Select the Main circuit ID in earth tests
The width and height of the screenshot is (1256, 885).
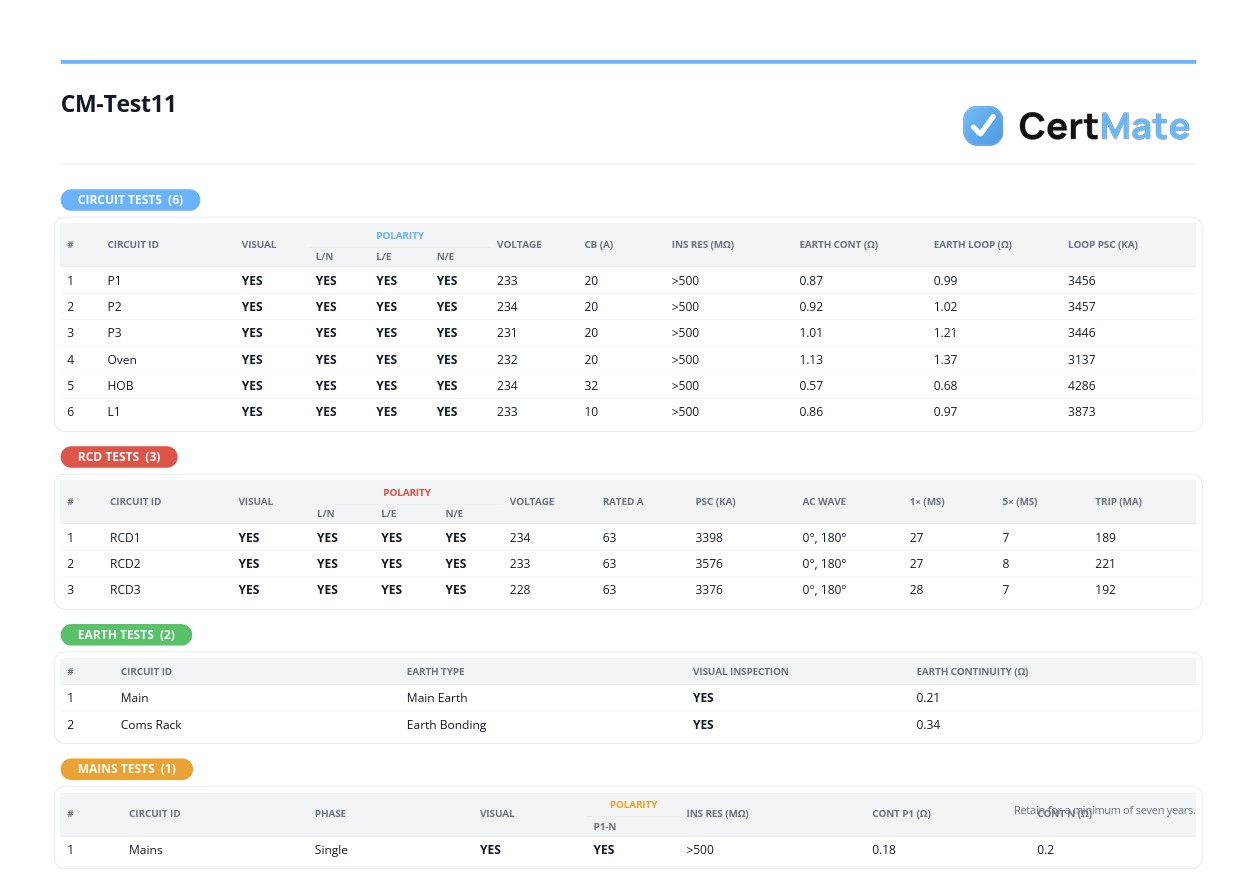(x=135, y=698)
